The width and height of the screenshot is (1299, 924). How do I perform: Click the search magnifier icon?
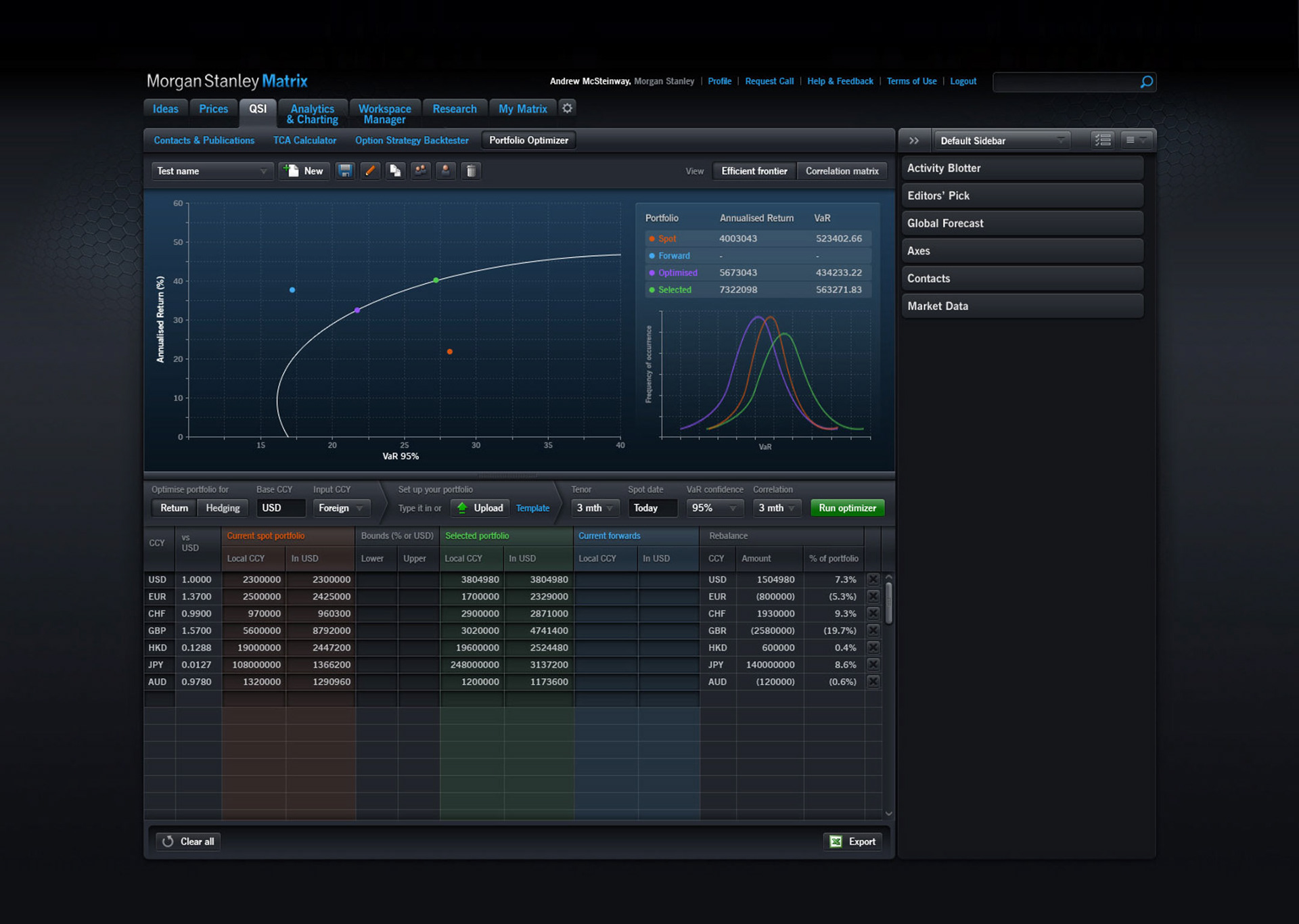(1146, 82)
